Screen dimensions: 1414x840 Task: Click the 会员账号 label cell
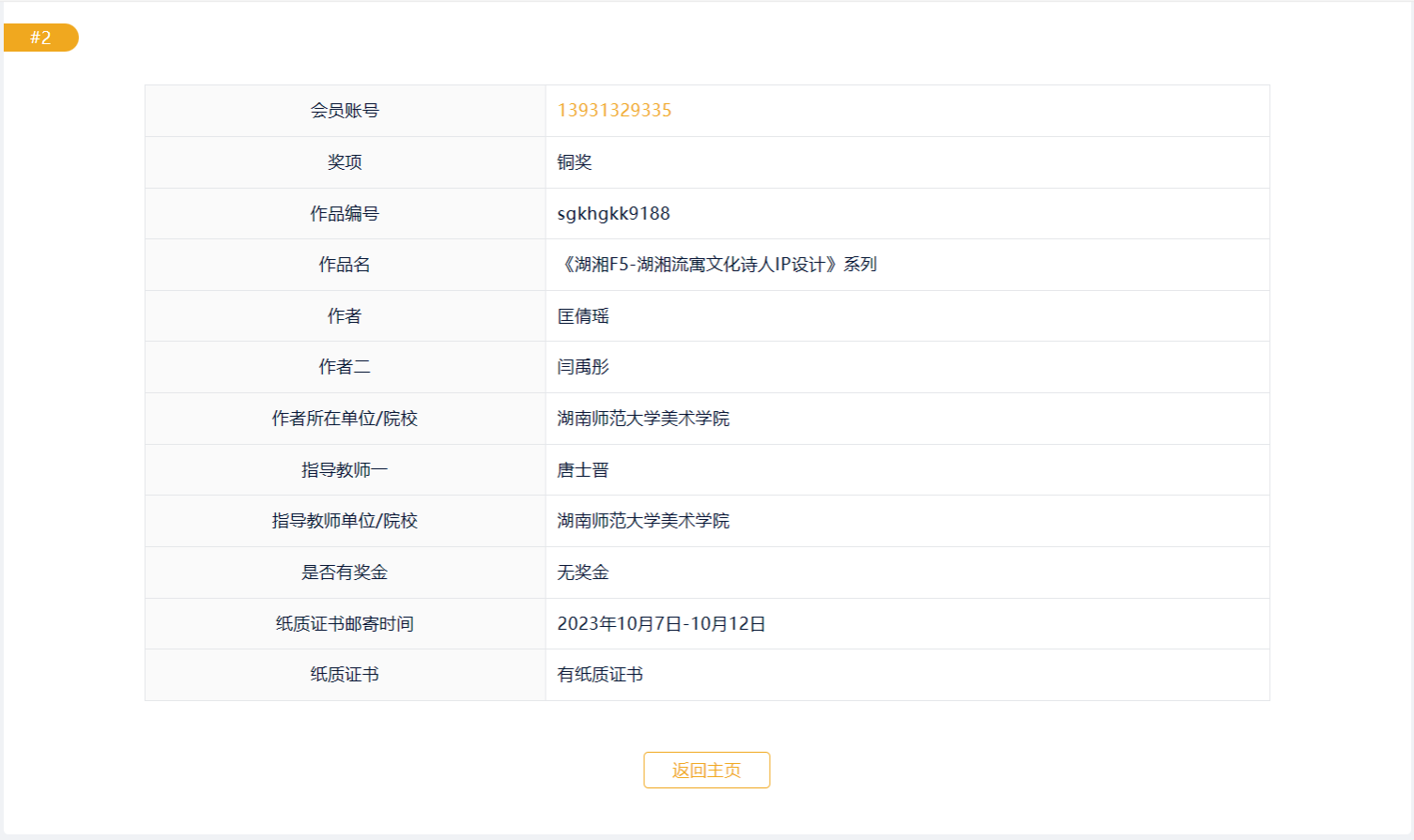345,111
